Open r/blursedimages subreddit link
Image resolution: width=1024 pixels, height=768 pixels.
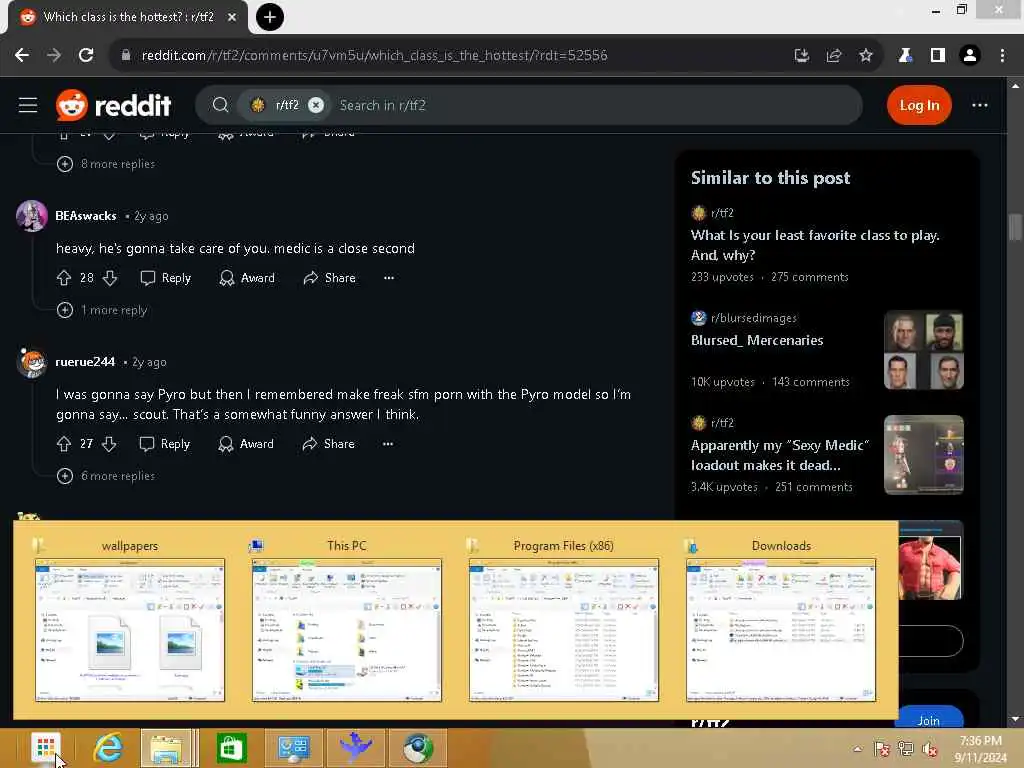[x=754, y=318]
